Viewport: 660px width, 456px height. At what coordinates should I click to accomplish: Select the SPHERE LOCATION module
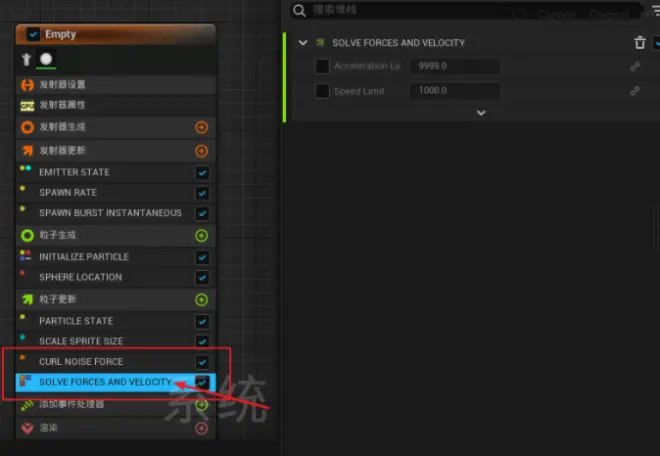click(116, 277)
